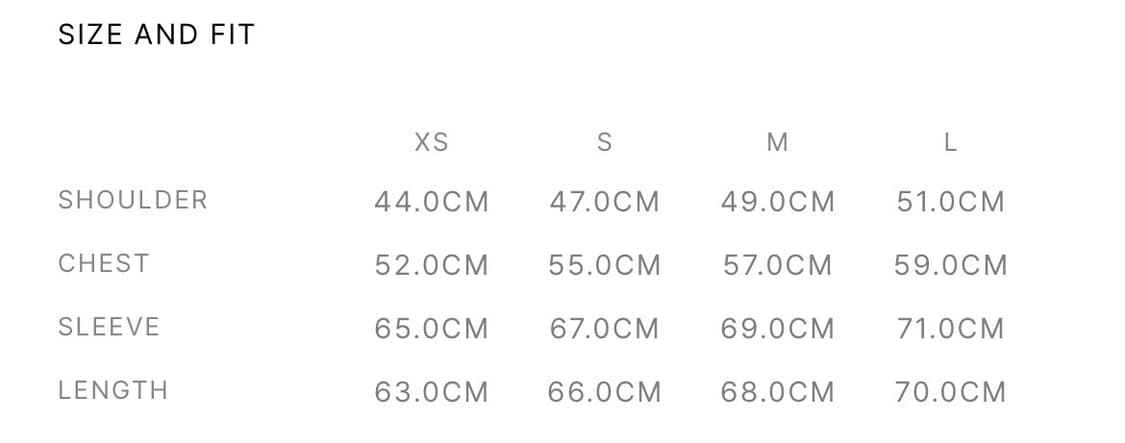1125x443 pixels.
Task: Click the SHOULDER row label
Action: coord(133,200)
